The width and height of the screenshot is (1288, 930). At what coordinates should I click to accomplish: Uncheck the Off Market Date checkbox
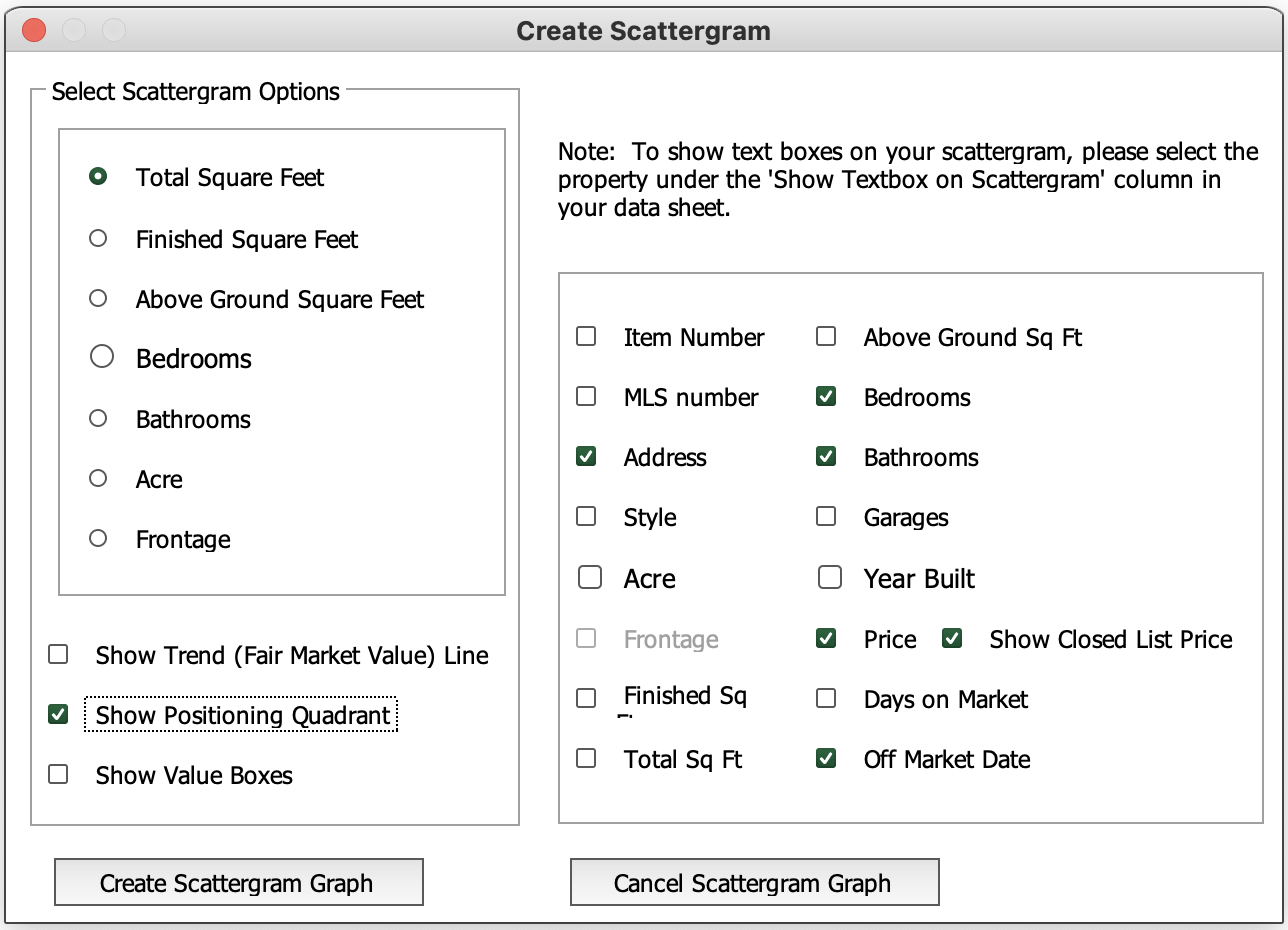(826, 759)
